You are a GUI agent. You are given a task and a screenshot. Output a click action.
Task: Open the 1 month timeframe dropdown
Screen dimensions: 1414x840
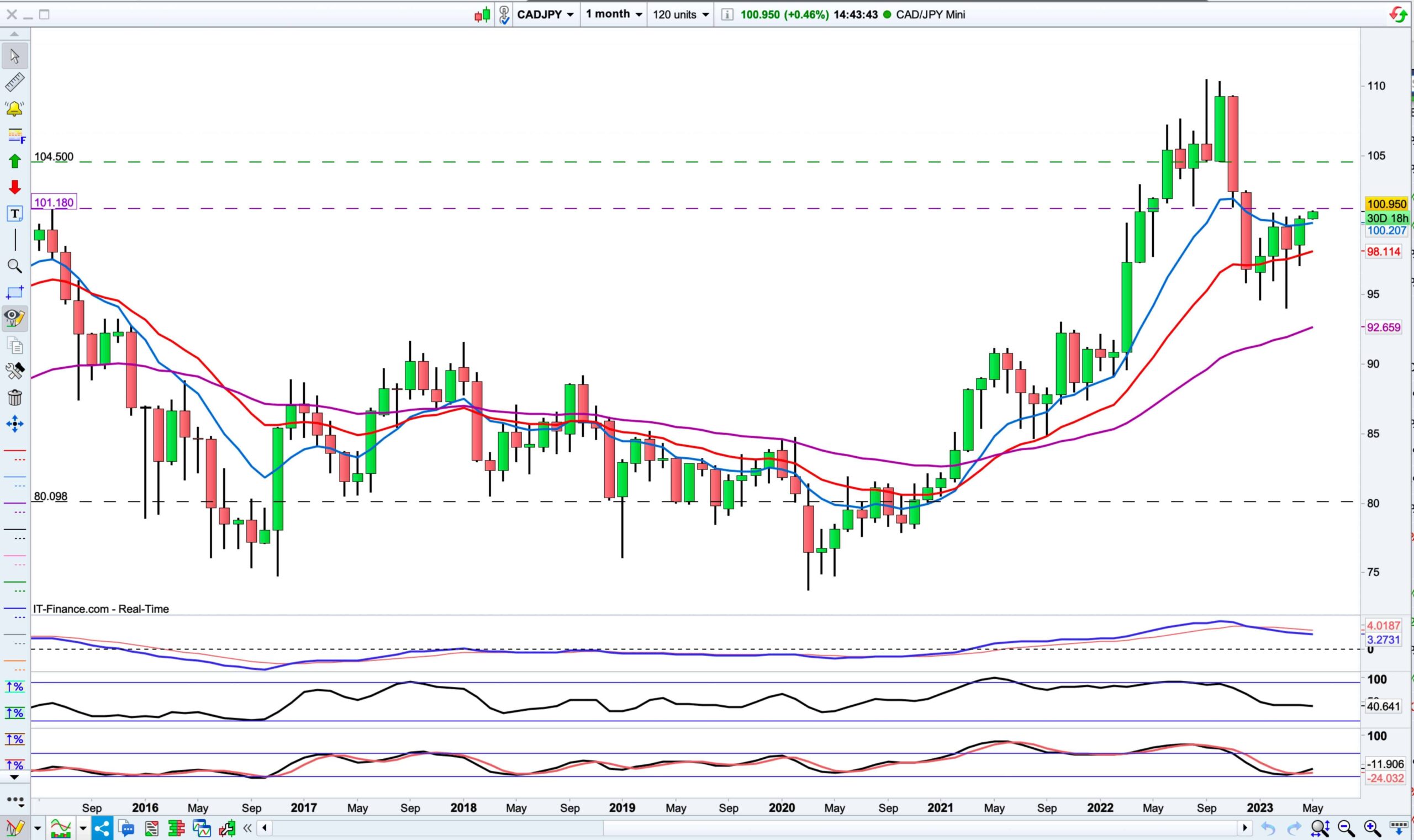pyautogui.click(x=614, y=14)
